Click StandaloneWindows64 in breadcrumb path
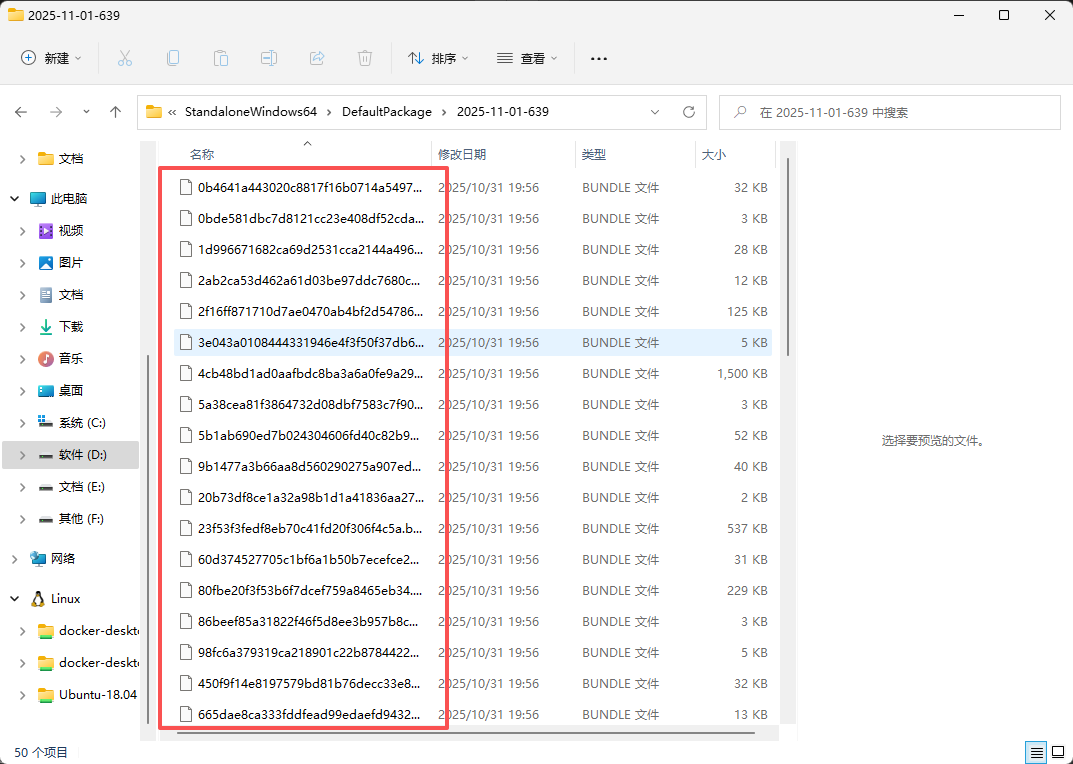Image resolution: width=1073 pixels, height=764 pixels. click(251, 112)
